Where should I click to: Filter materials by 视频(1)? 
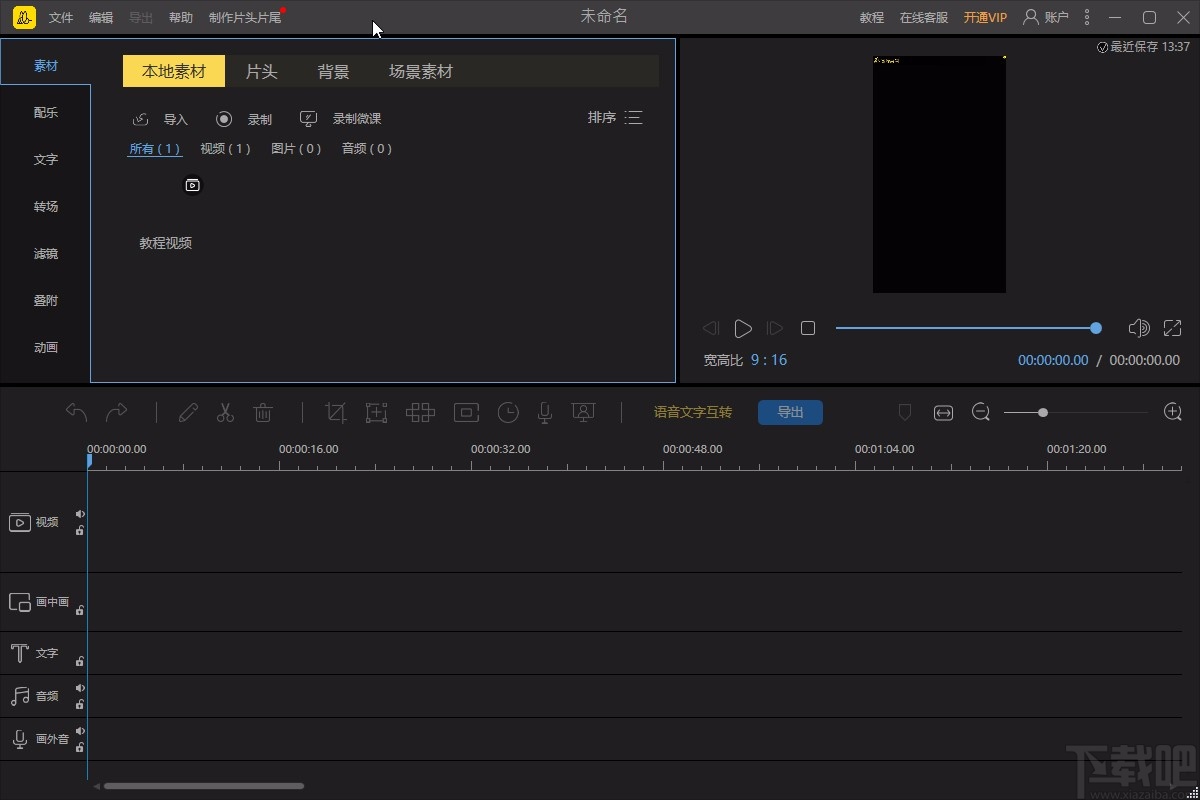[225, 149]
